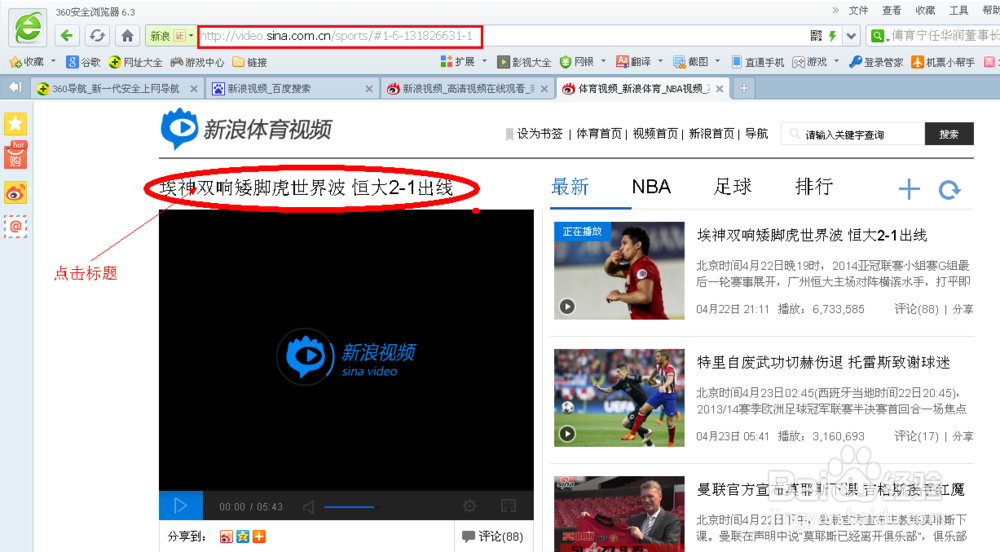
Task: Toggle fullscreen on the video player
Action: (508, 506)
